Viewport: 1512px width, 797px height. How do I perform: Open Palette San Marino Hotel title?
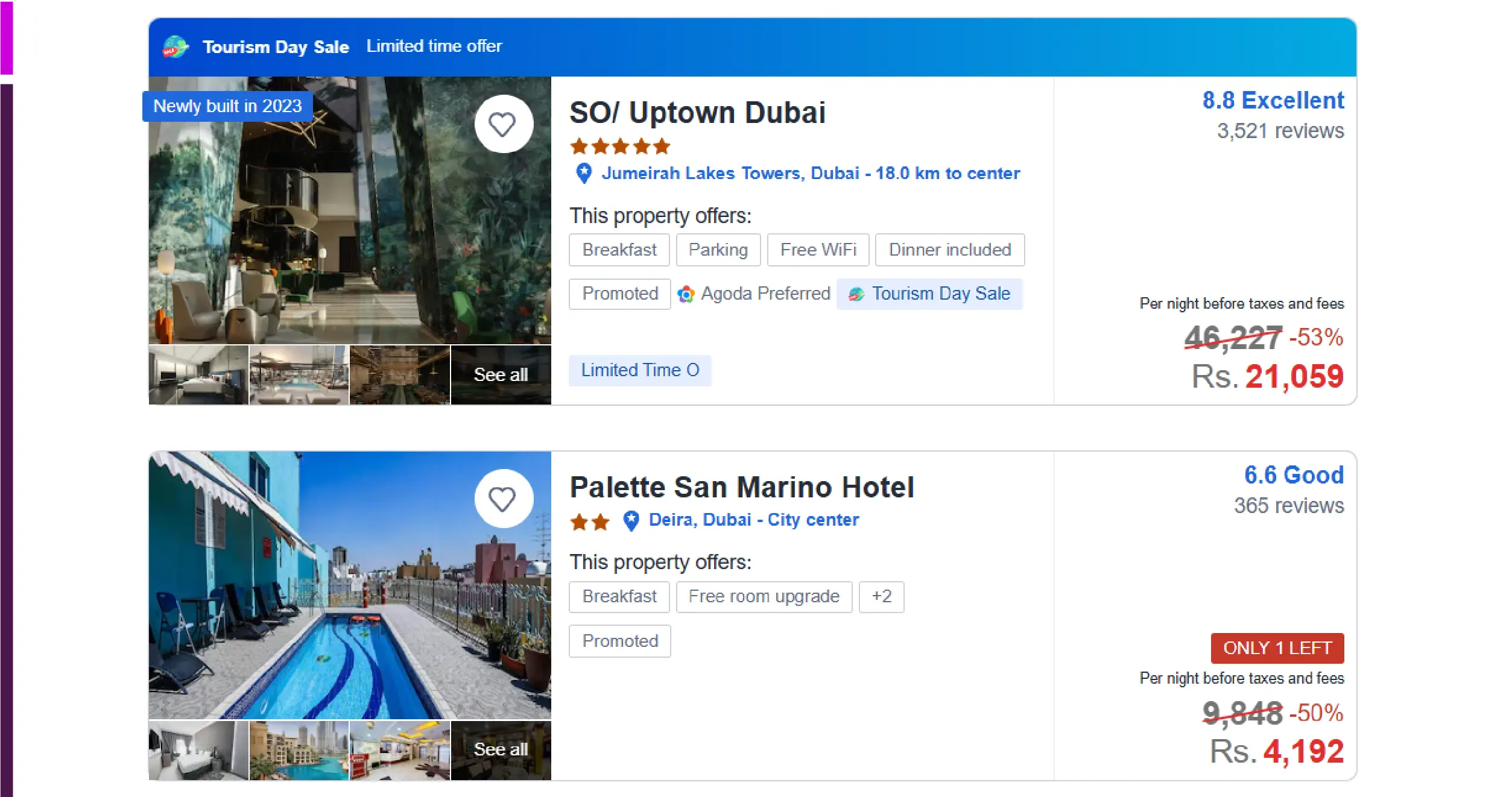click(741, 487)
